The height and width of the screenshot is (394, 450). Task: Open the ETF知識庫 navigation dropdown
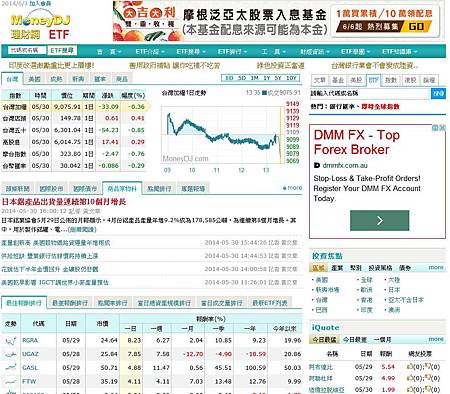pyautogui.click(x=400, y=52)
